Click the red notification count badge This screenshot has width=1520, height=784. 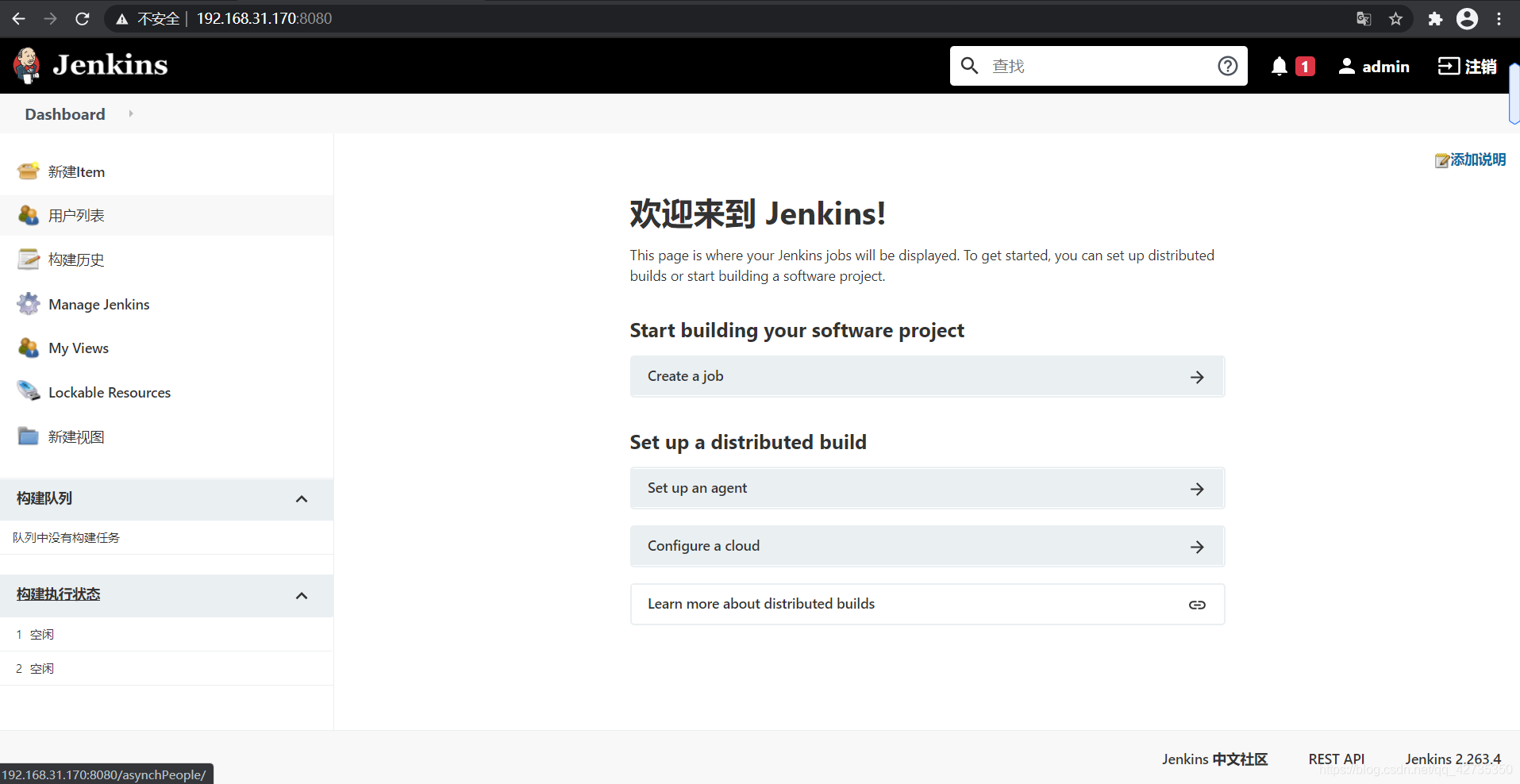click(x=1305, y=67)
